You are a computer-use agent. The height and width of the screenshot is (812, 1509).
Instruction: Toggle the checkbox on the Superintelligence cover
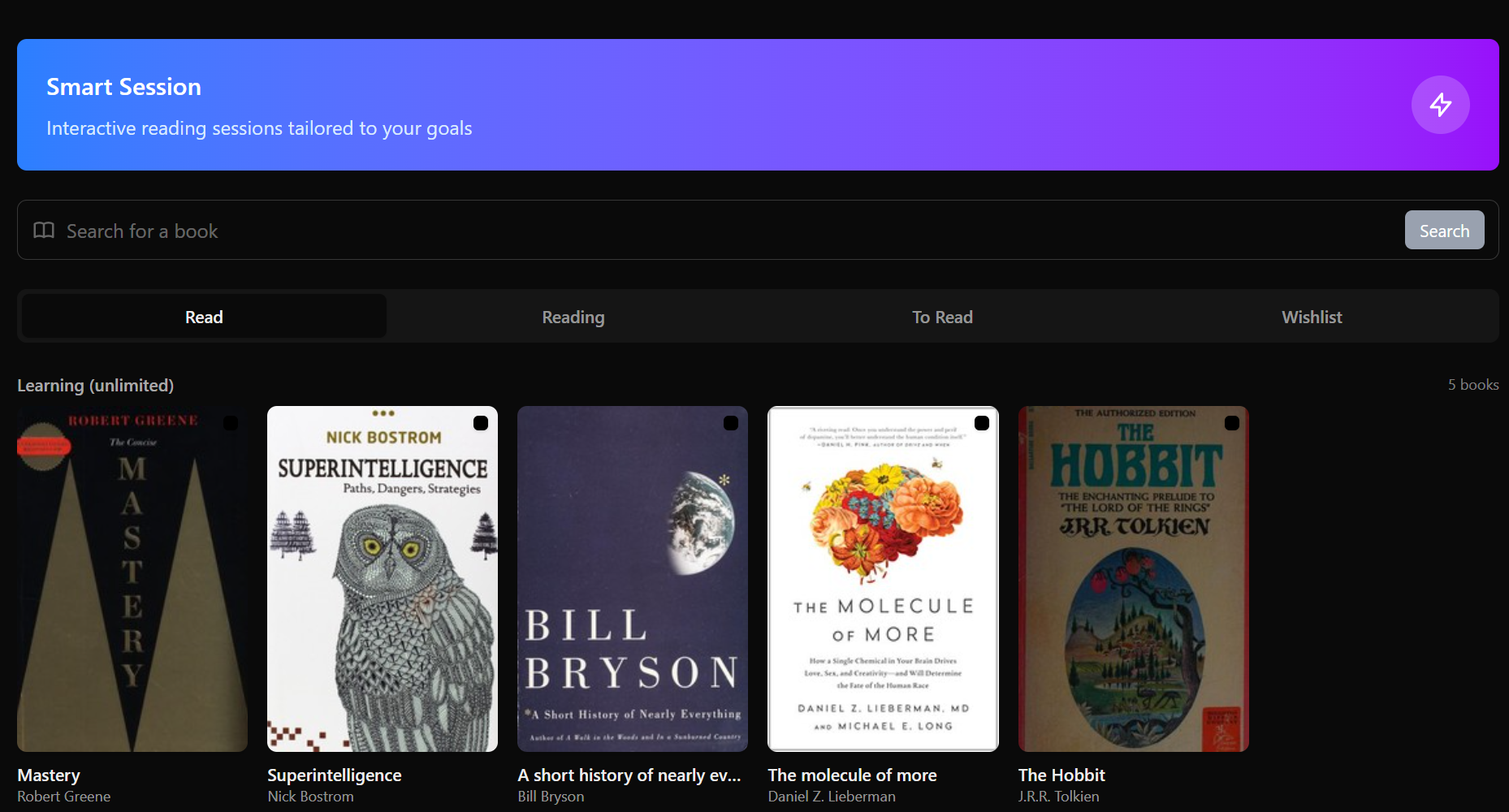point(481,423)
